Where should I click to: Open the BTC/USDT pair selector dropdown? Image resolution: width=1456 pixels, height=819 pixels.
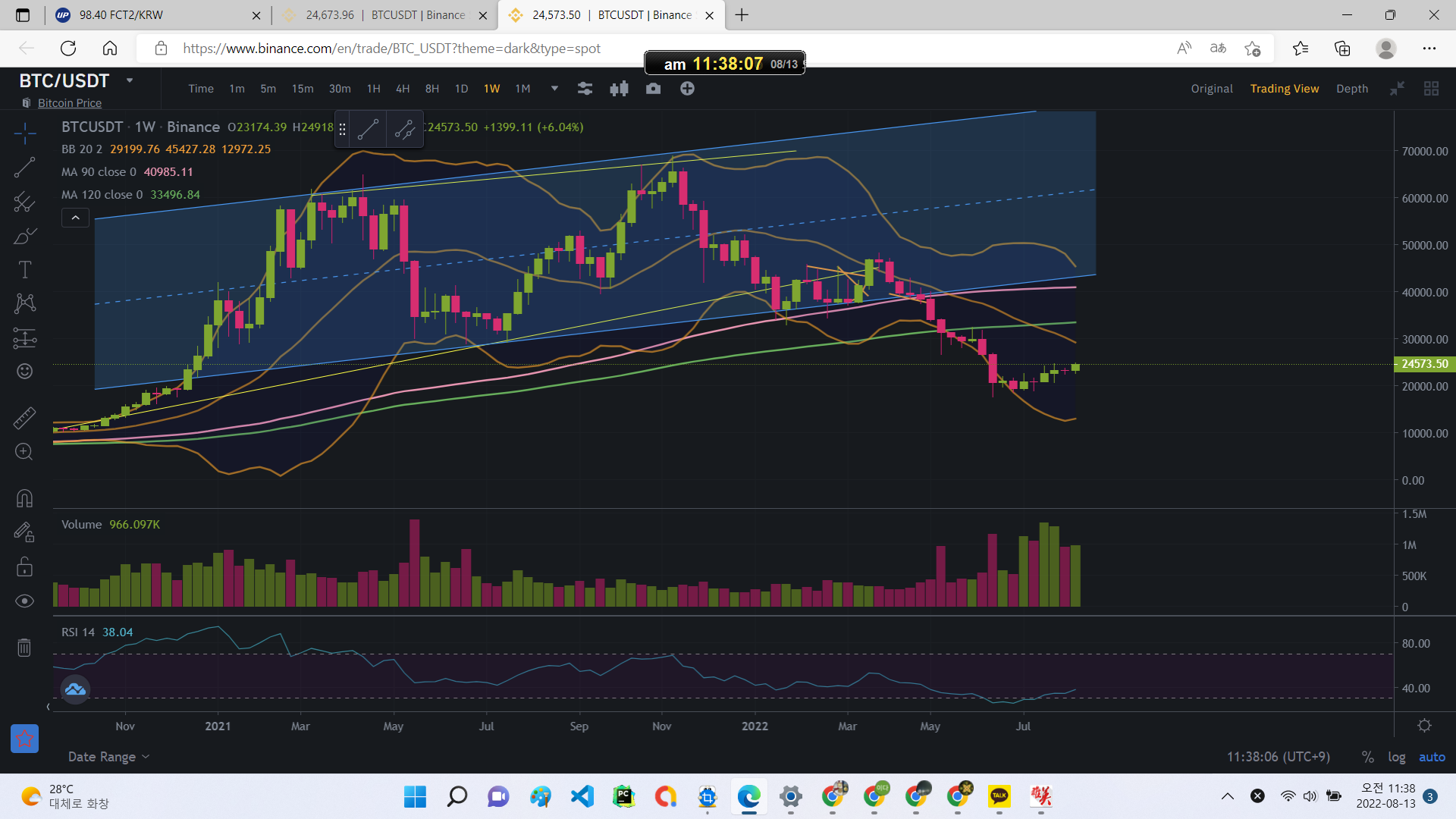click(130, 80)
